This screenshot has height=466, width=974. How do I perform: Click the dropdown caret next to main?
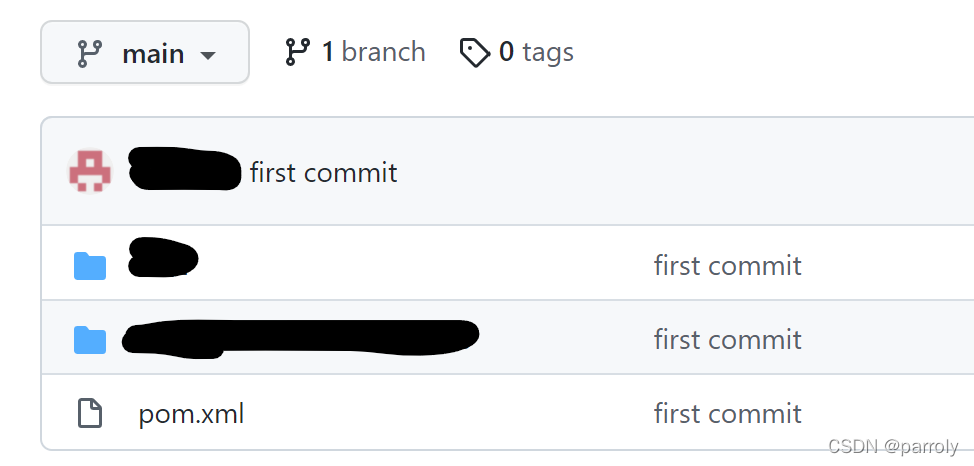point(208,55)
